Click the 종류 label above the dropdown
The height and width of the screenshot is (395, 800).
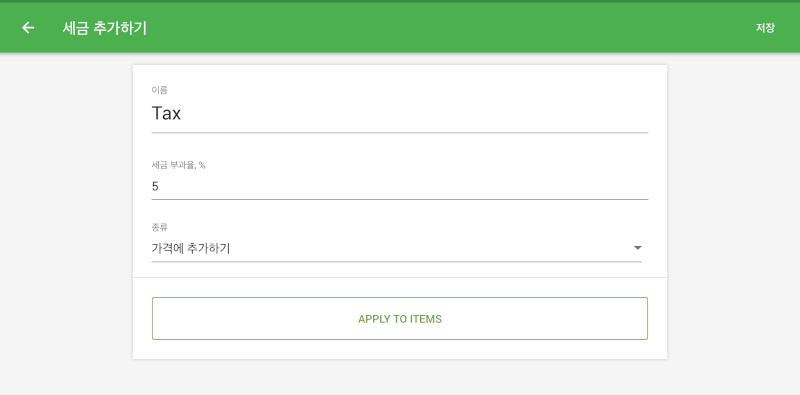pos(160,227)
